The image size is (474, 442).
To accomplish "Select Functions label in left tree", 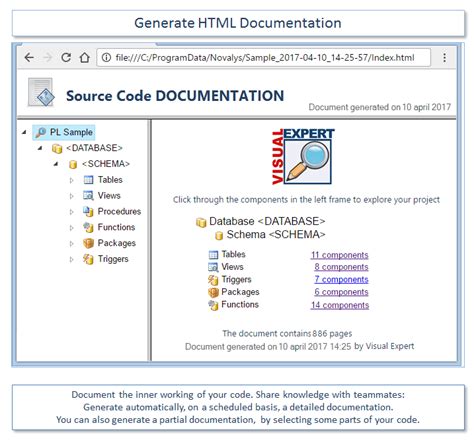I will pos(116,227).
